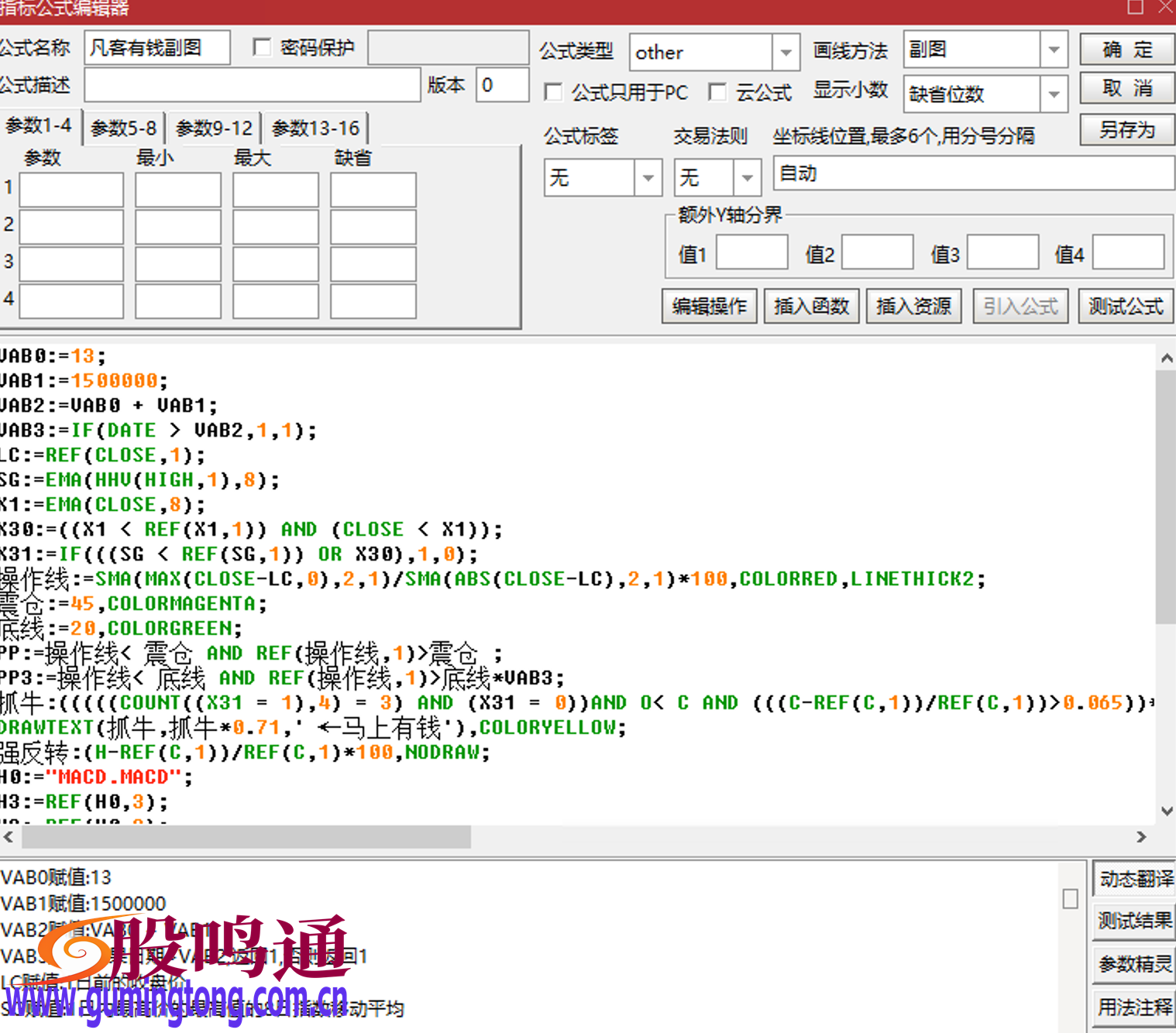
Task: Enable the 密码保护 password protection checkbox
Action: click(x=262, y=47)
